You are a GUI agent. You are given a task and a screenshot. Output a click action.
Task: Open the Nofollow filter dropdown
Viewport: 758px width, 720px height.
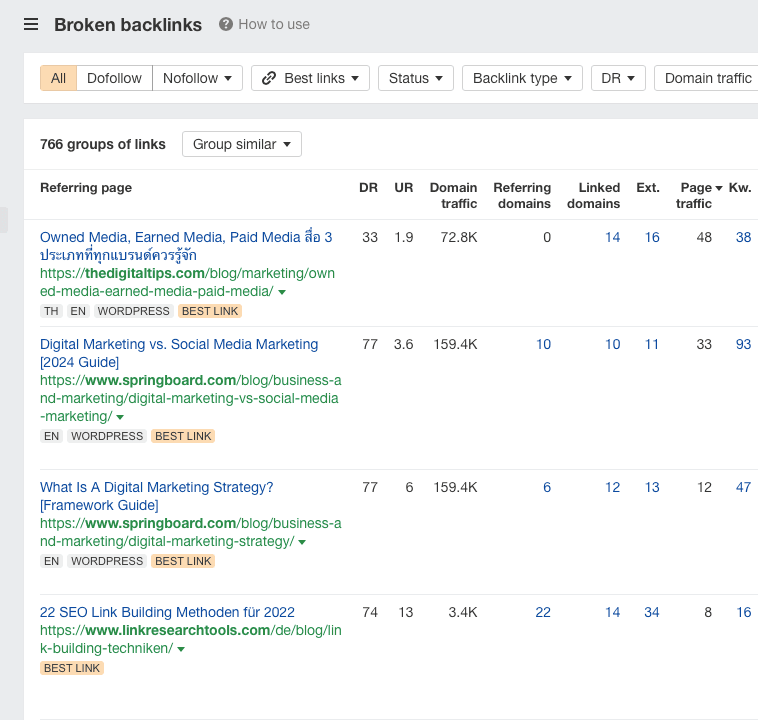pyautogui.click(x=197, y=78)
